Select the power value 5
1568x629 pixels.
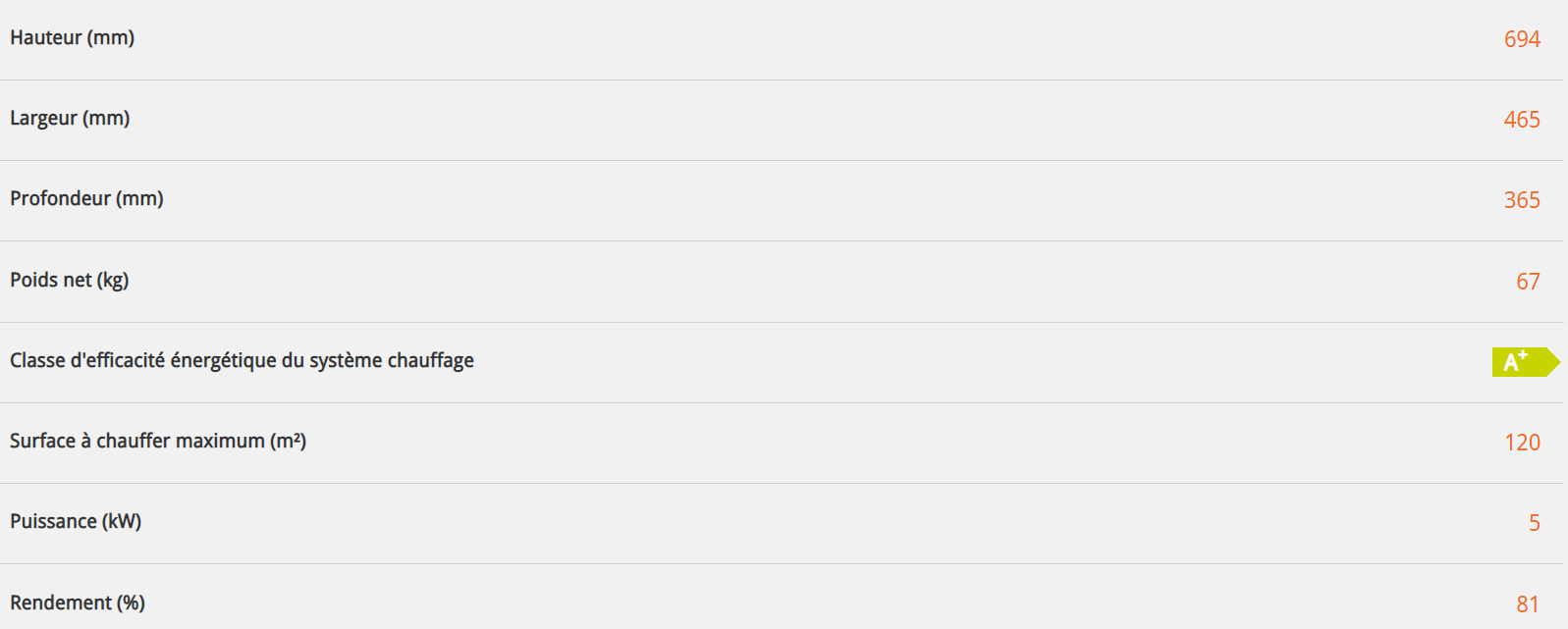1534,523
